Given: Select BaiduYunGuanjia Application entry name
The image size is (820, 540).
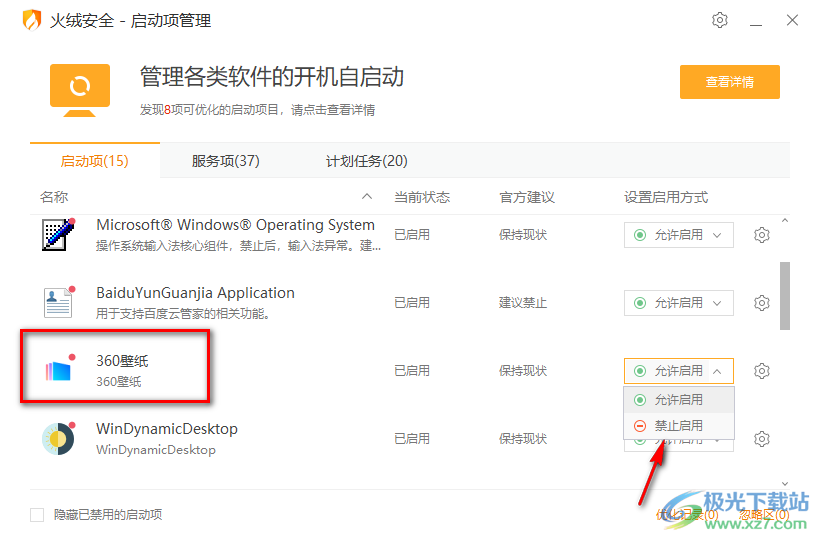Looking at the screenshot, I should coord(195,293).
